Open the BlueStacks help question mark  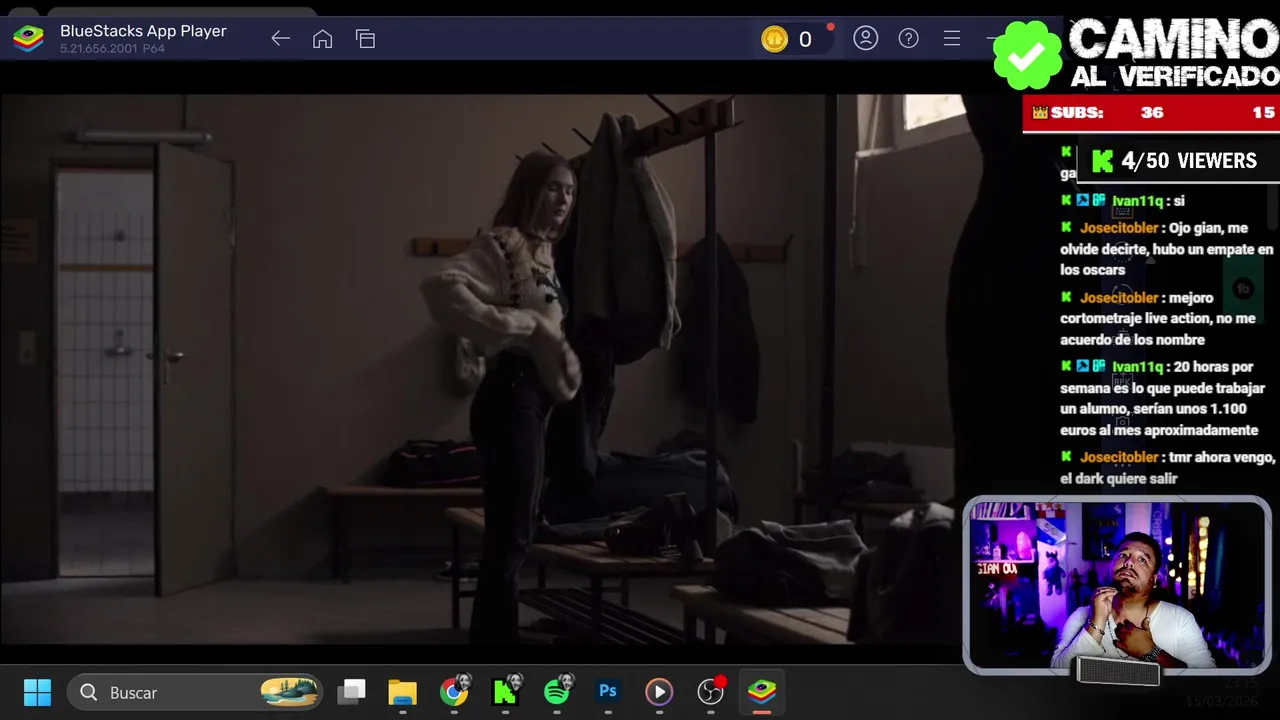point(908,38)
